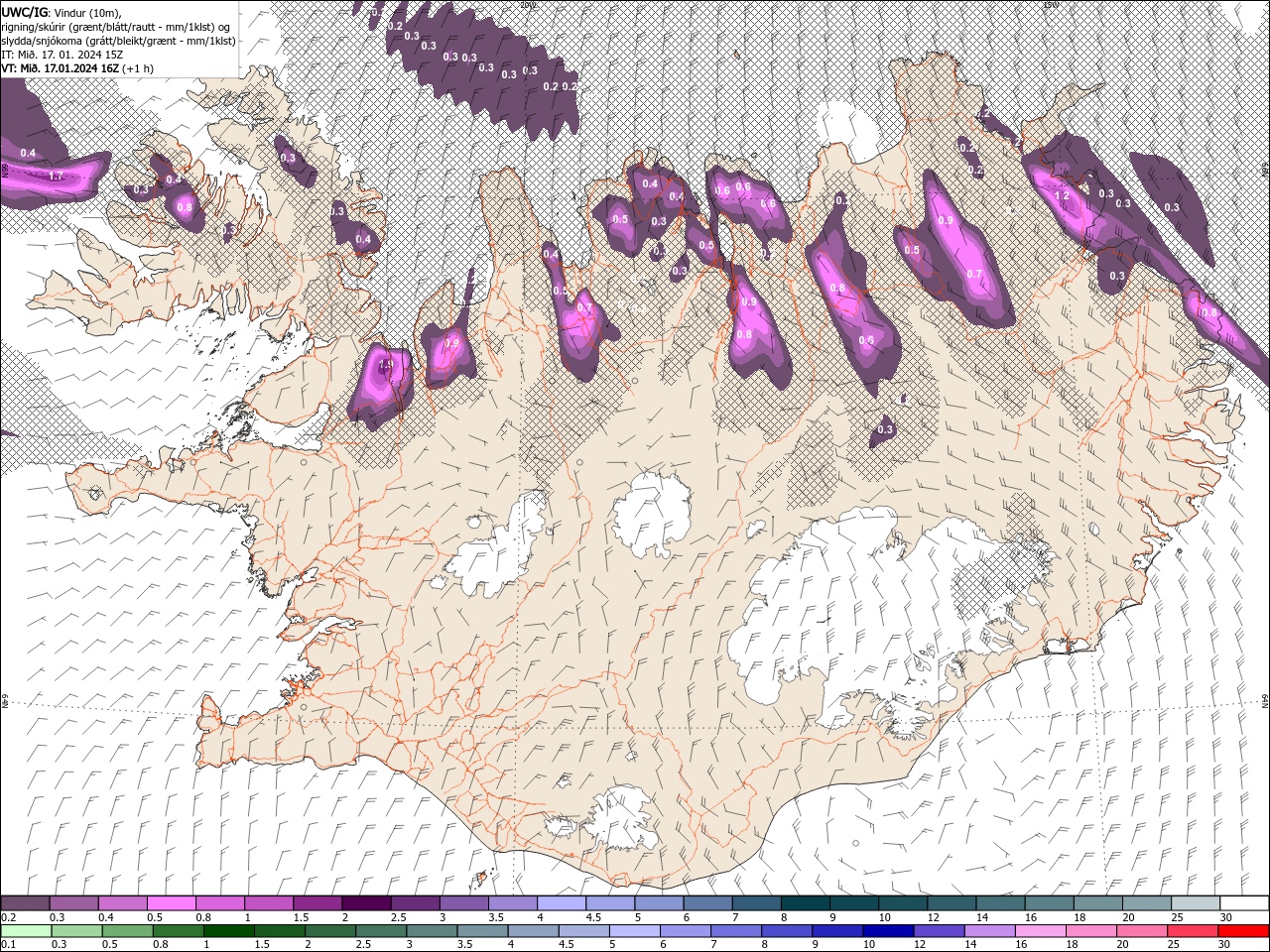Click the '(+1 h)' forecast offset text
1270x952 pixels.
point(138,68)
